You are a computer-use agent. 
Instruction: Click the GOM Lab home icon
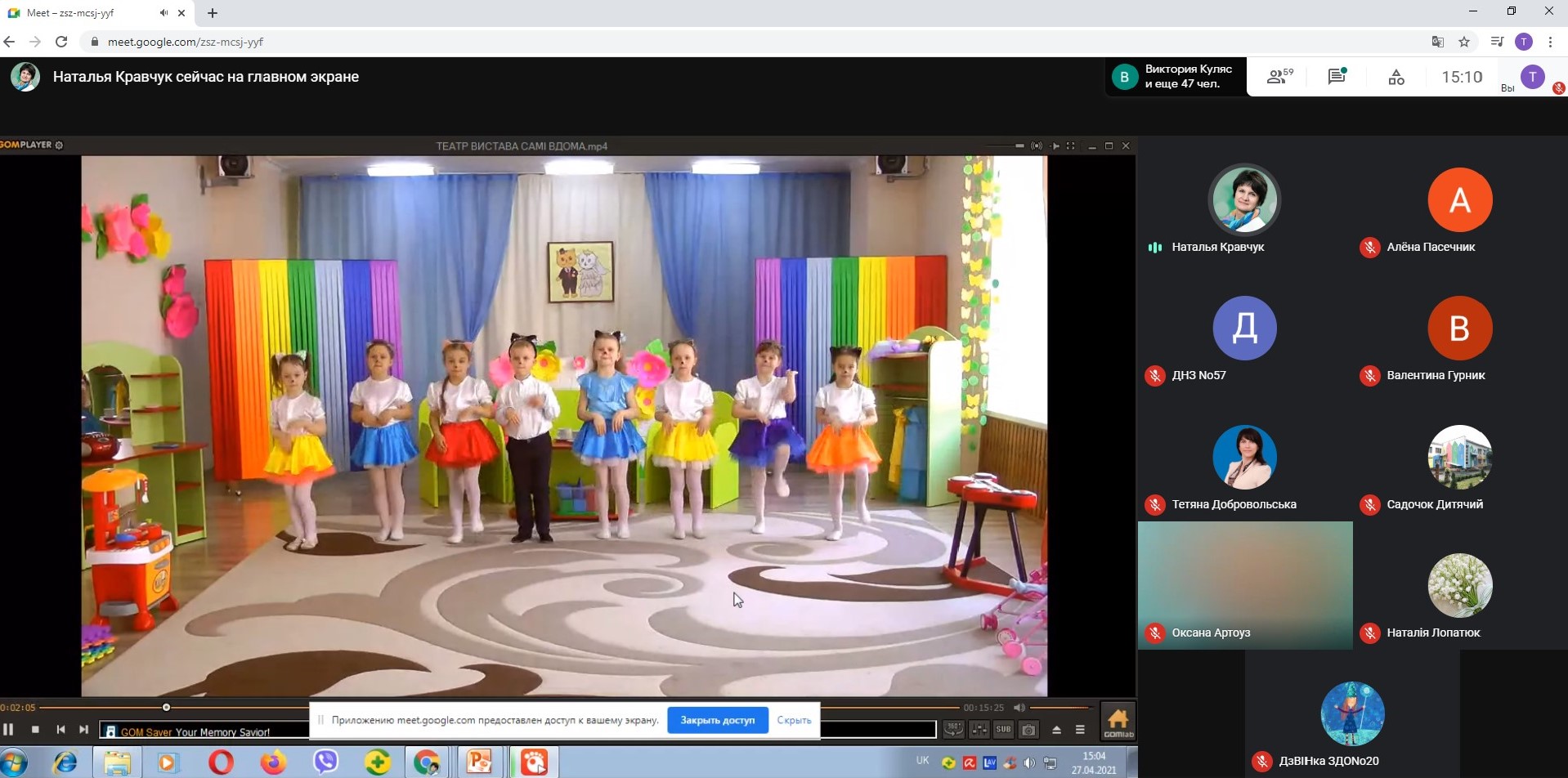1118,722
